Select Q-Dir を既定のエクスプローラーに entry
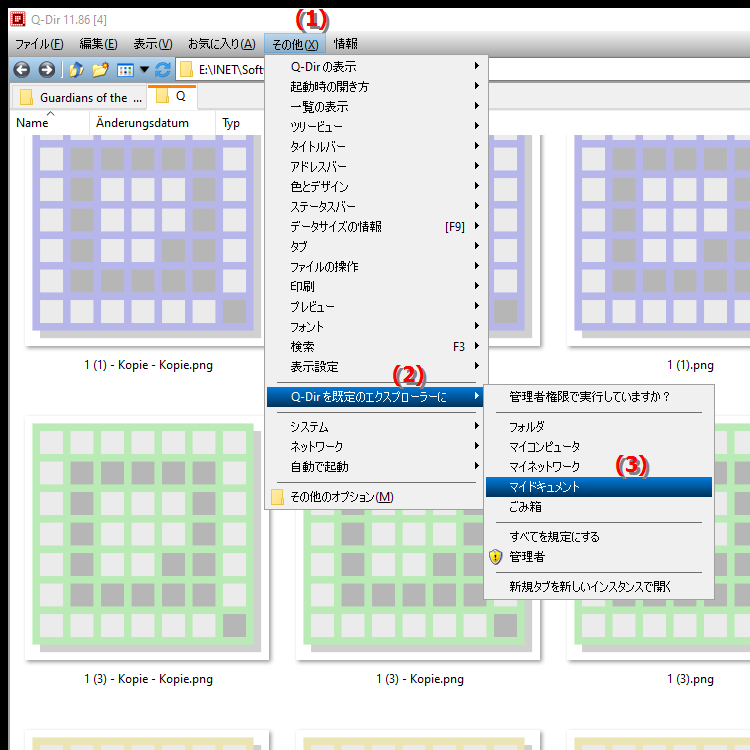The image size is (750, 750). 375,397
